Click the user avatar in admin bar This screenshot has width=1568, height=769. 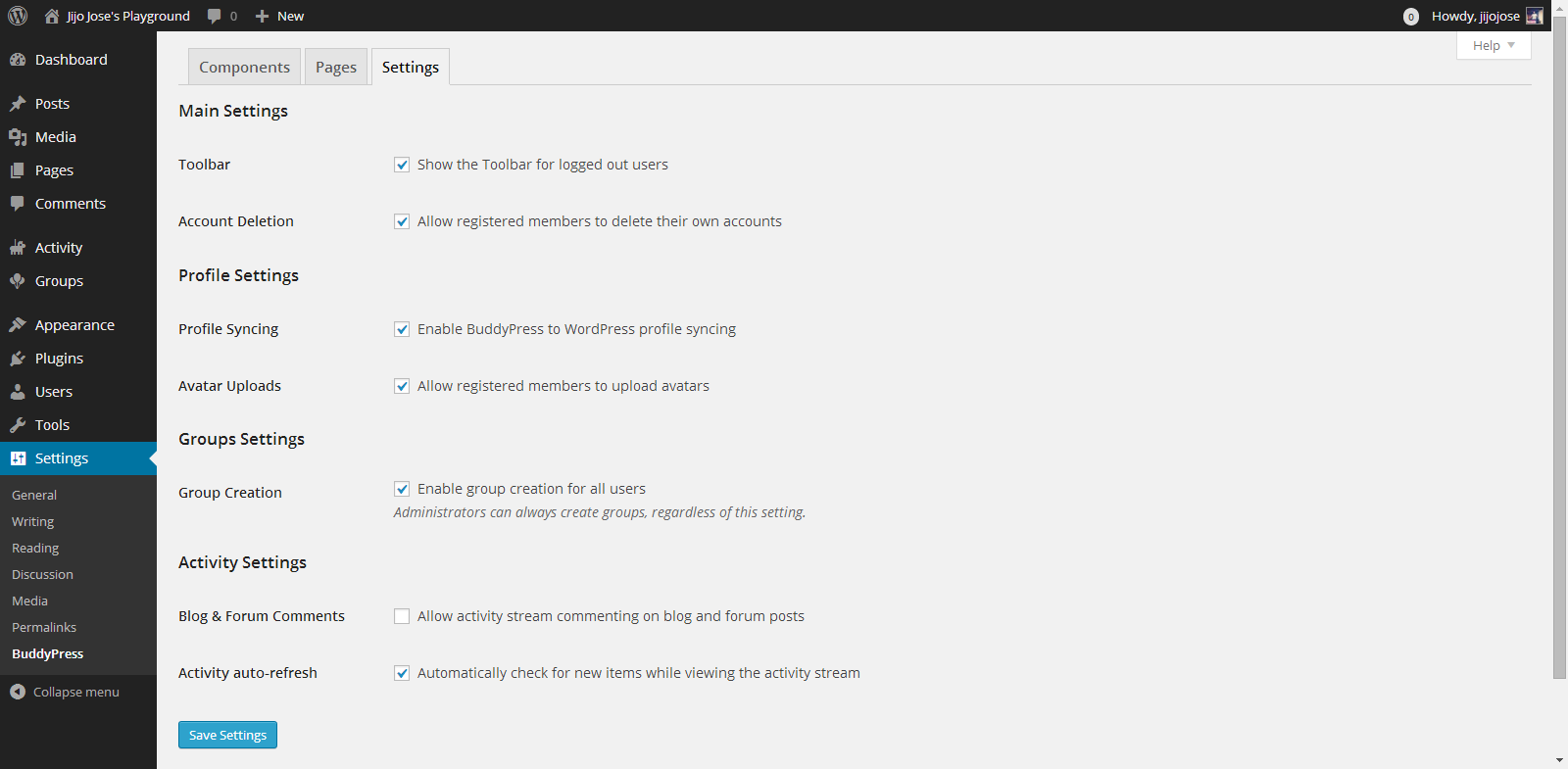tap(1535, 16)
